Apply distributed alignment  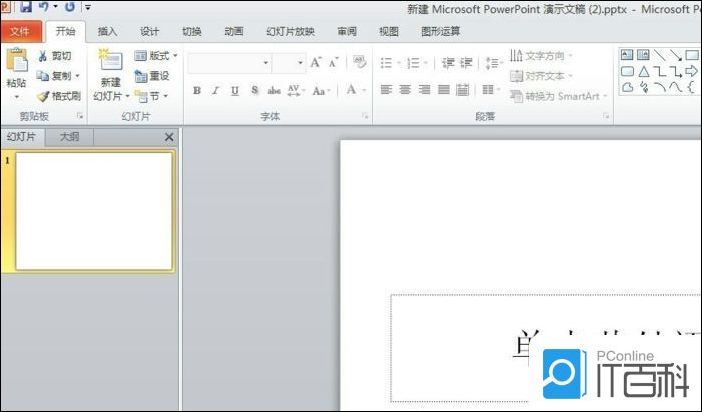462,90
